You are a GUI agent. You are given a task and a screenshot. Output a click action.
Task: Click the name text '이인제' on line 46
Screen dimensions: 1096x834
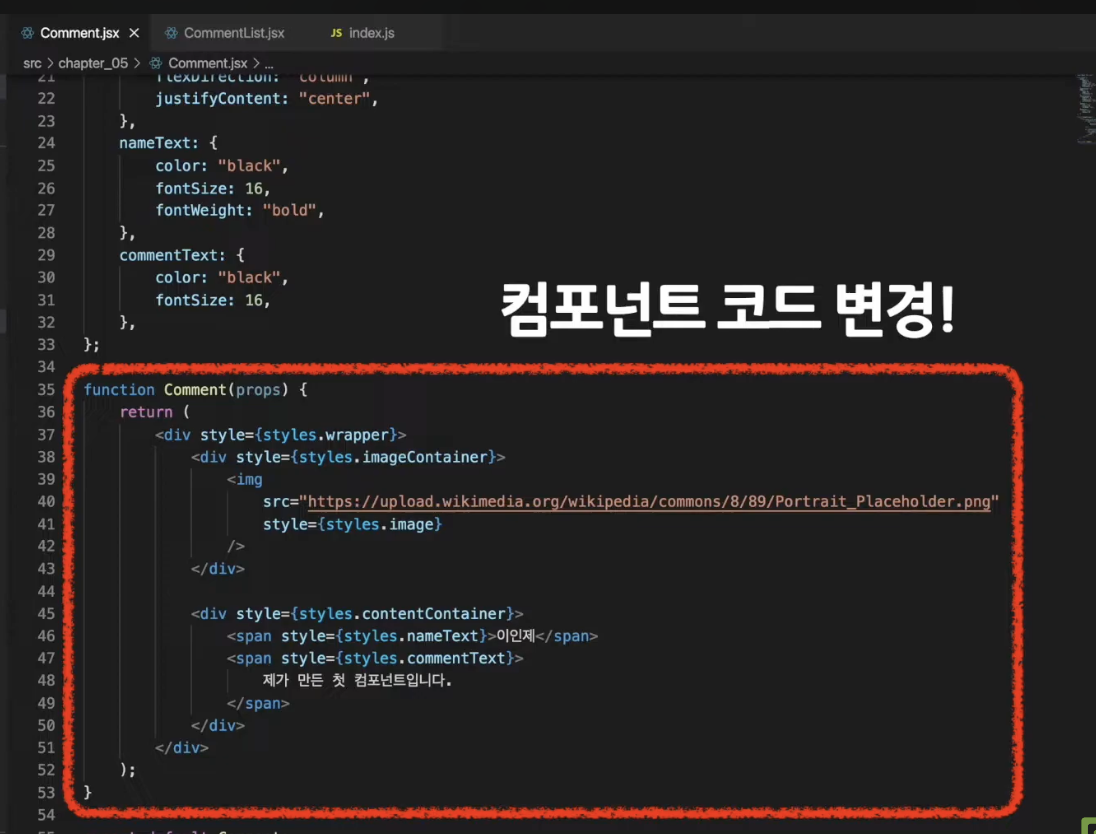[515, 636]
